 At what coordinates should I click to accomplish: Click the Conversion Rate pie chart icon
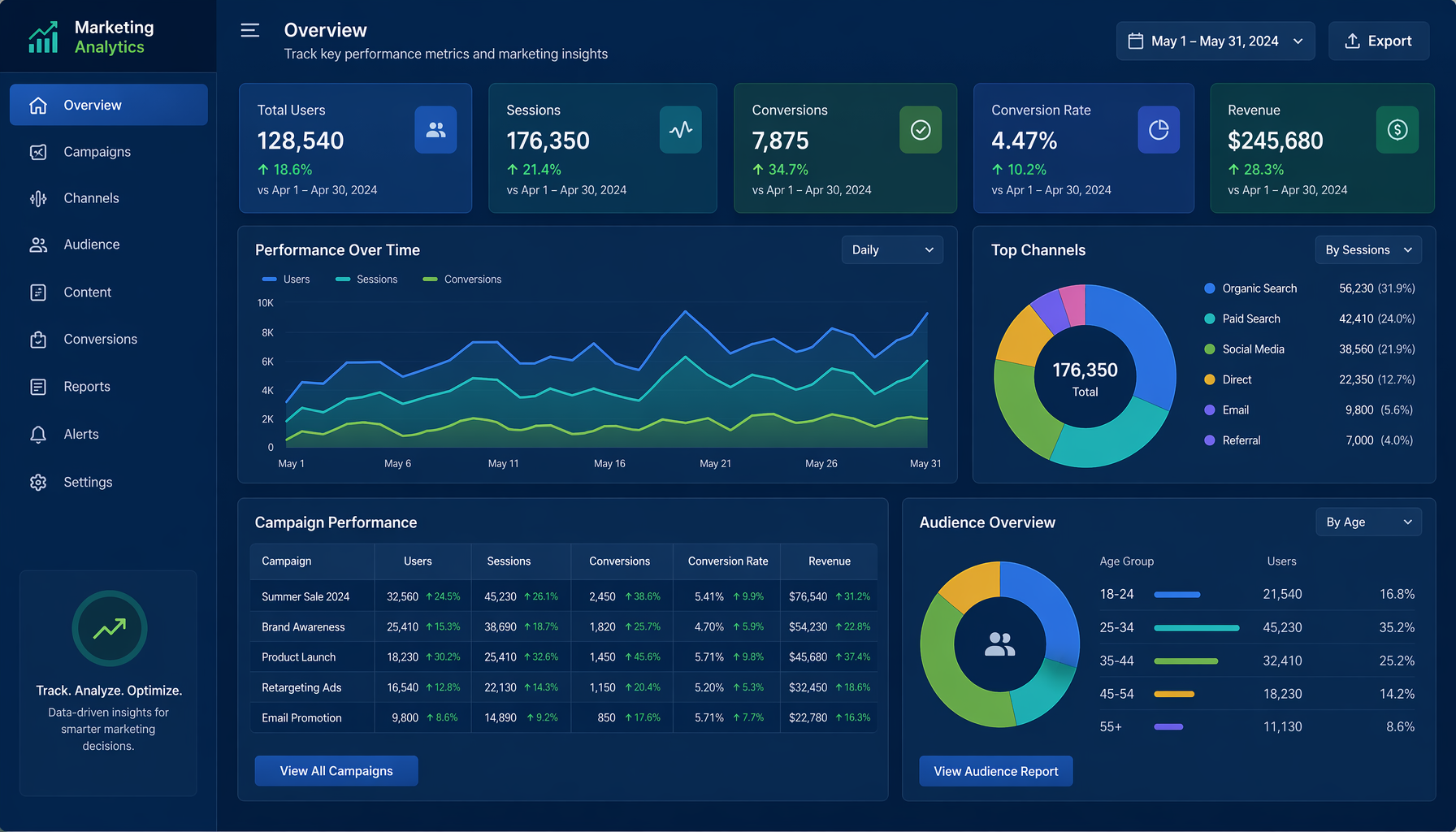(x=1159, y=130)
